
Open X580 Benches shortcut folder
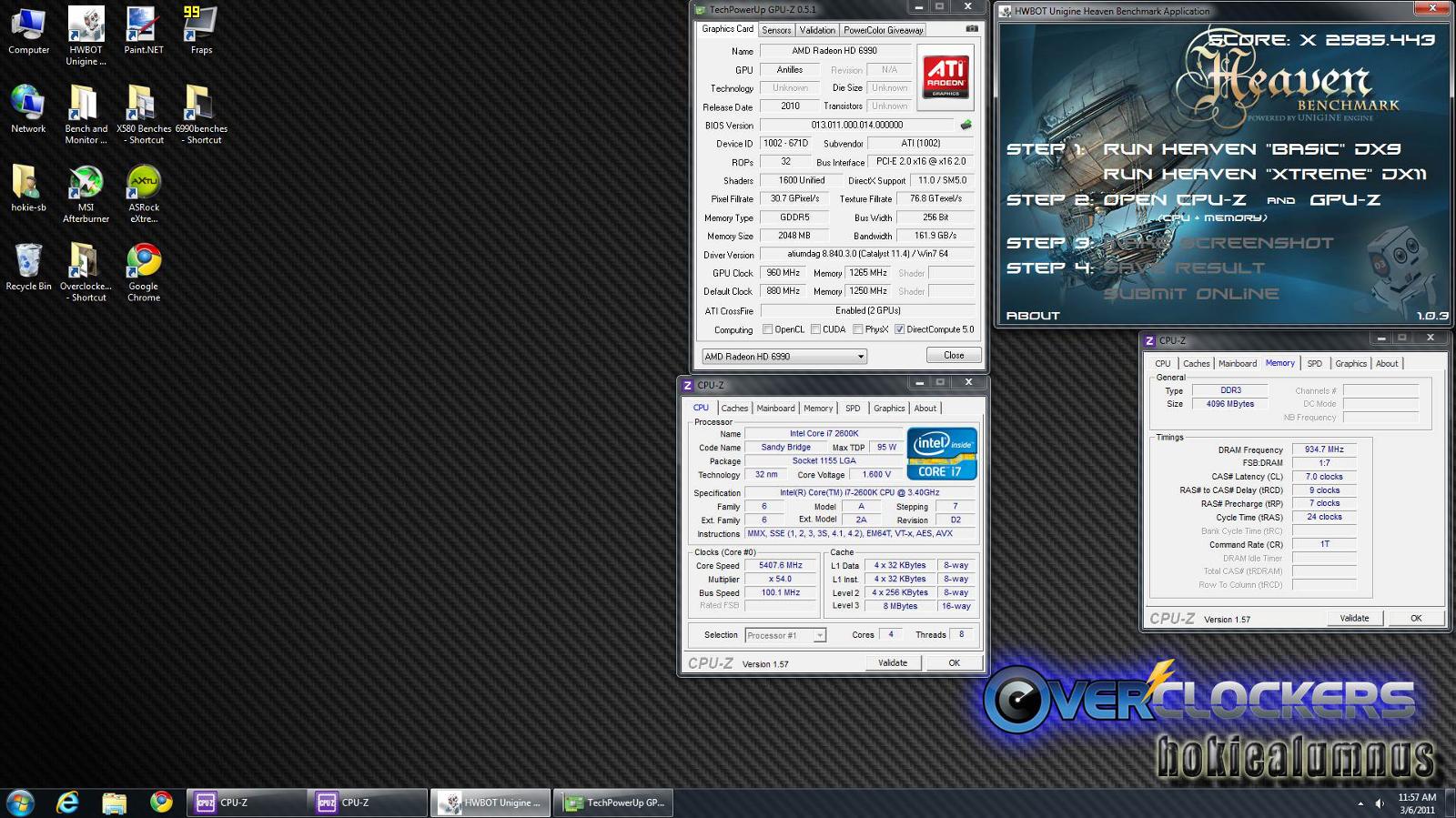point(144,115)
